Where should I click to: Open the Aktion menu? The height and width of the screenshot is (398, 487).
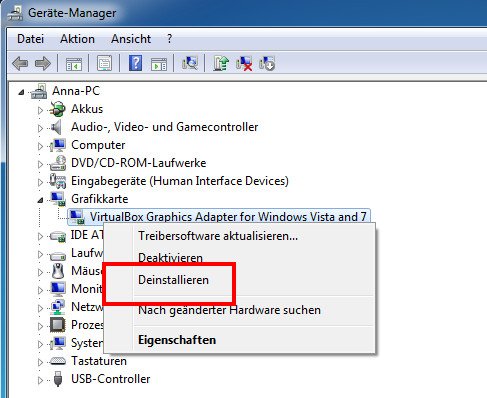pos(77,39)
